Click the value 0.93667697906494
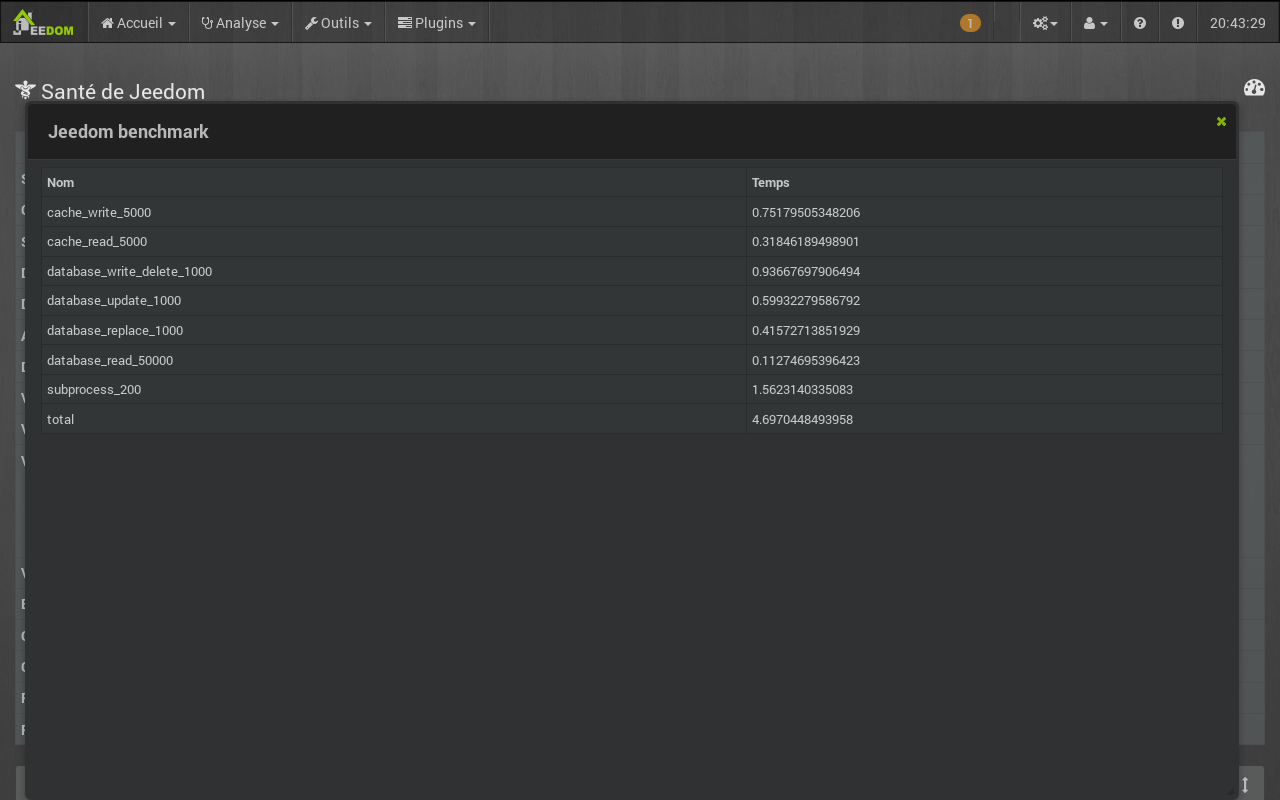Viewport: 1280px width, 800px height. (x=806, y=271)
